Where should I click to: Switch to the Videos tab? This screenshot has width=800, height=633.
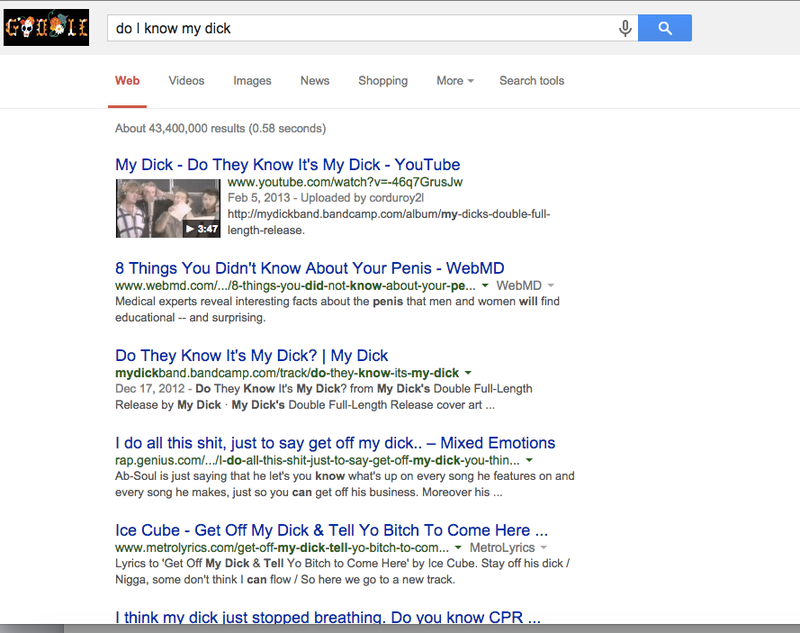[186, 81]
